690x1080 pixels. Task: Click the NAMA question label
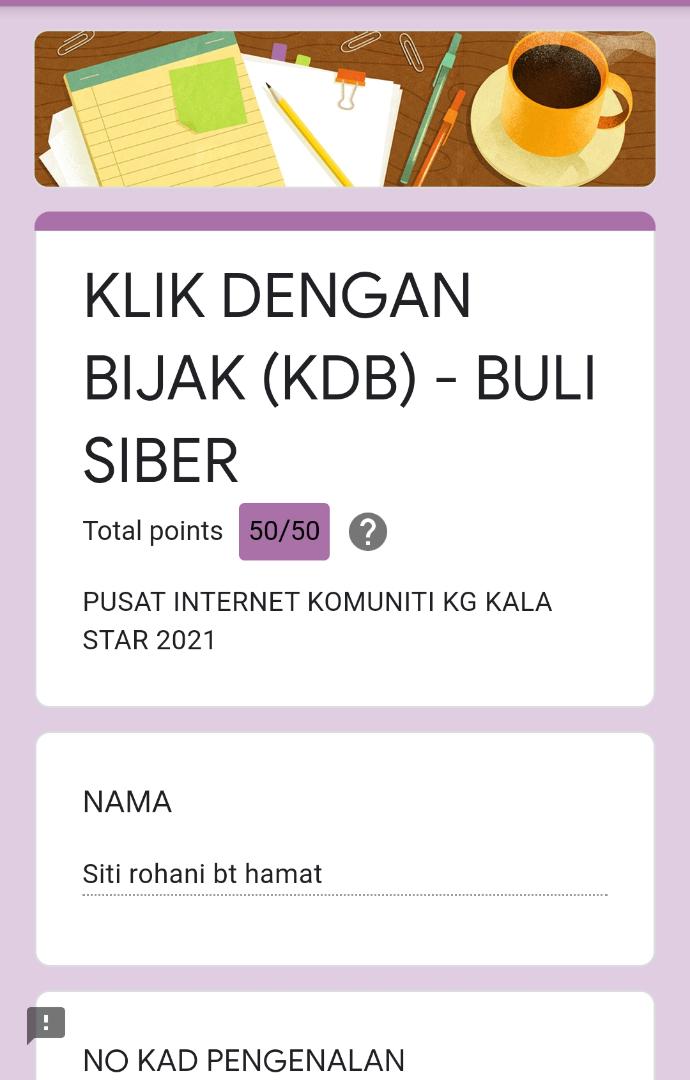pyautogui.click(x=127, y=802)
